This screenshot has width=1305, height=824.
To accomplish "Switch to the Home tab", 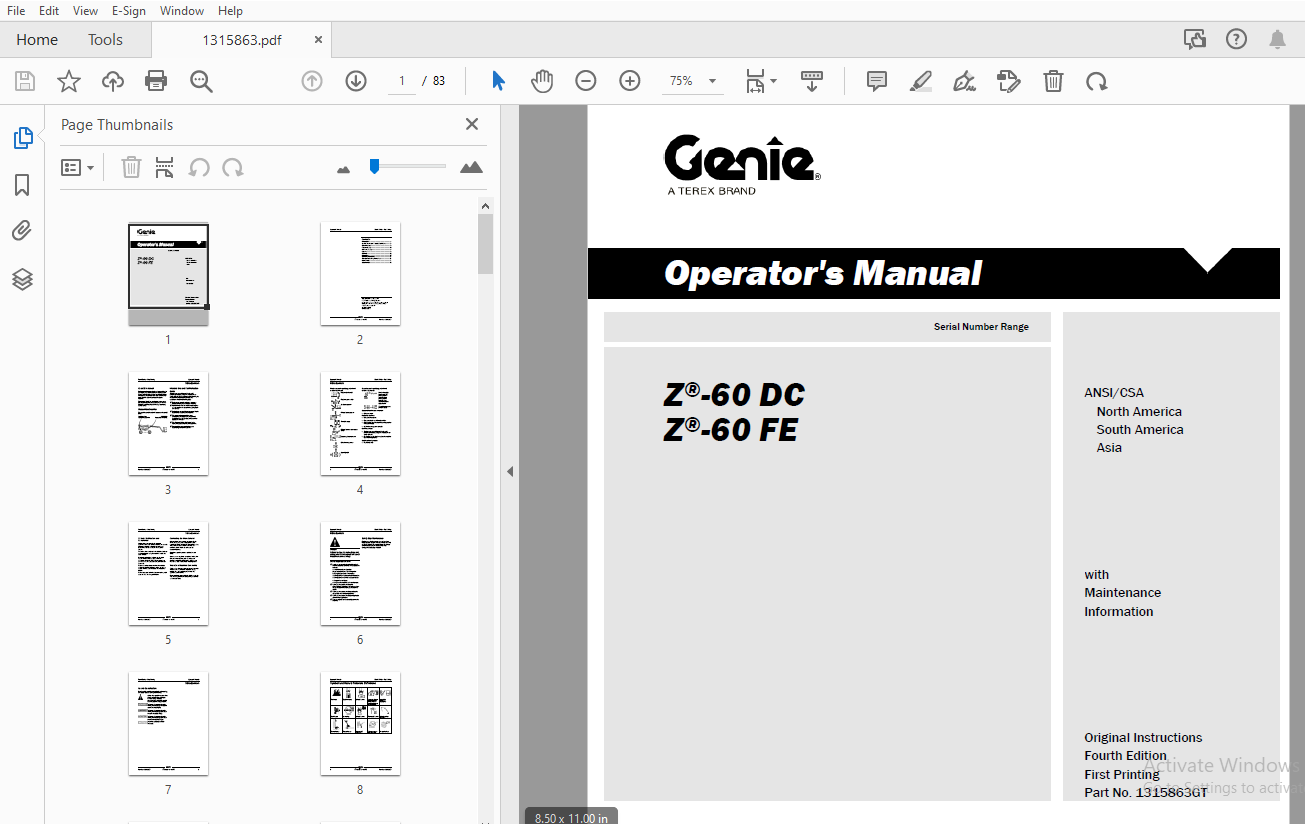I will click(37, 40).
